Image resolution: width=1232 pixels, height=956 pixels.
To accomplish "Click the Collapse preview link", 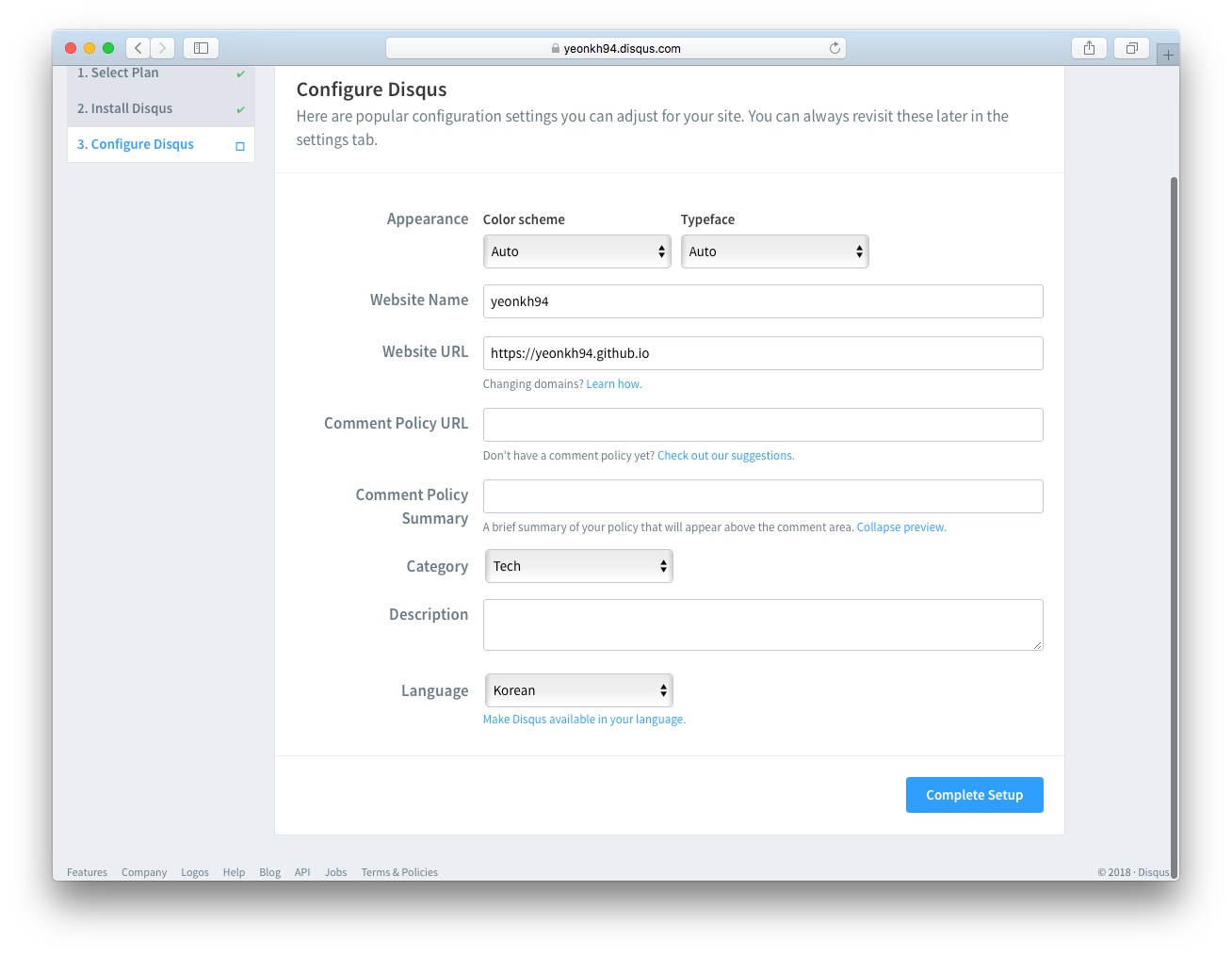I will click(901, 527).
